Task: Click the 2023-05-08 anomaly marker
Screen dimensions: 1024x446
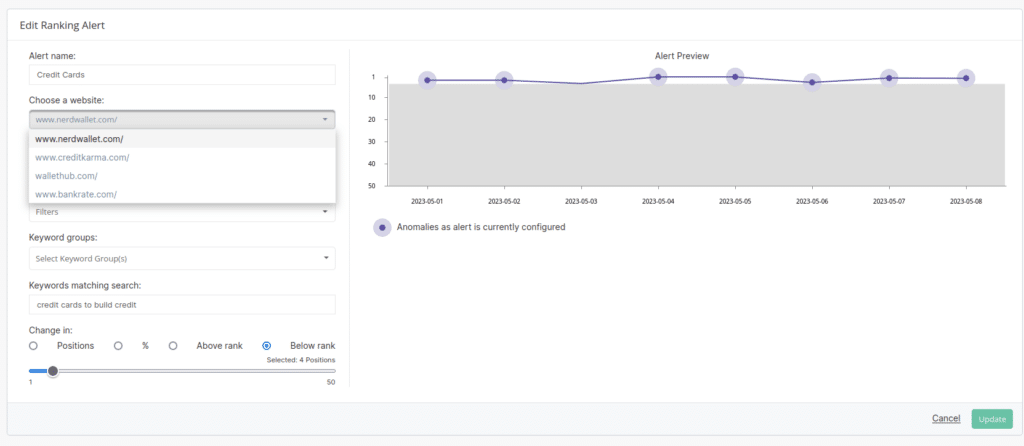Action: 965,78
